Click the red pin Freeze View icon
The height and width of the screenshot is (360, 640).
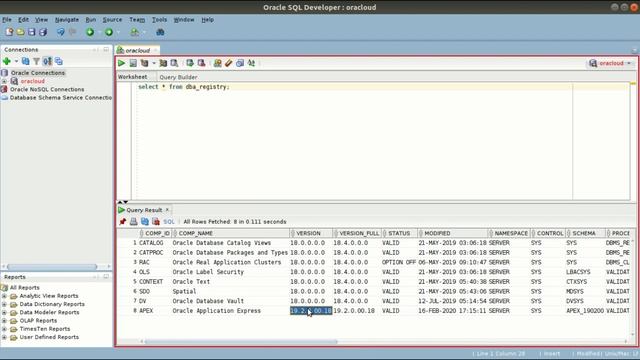coord(122,222)
